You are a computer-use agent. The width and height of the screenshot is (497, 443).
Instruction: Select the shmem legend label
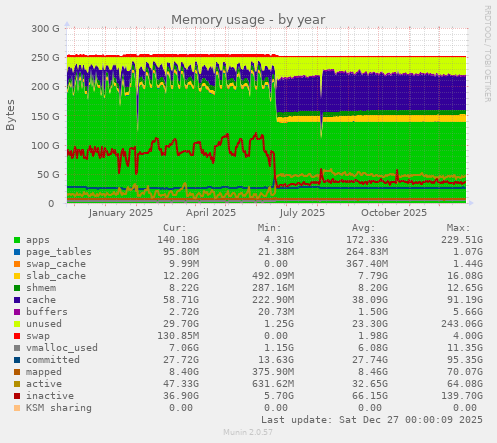point(41,288)
